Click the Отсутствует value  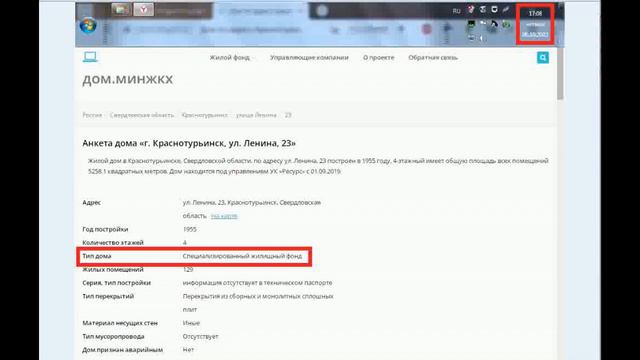[200, 336]
